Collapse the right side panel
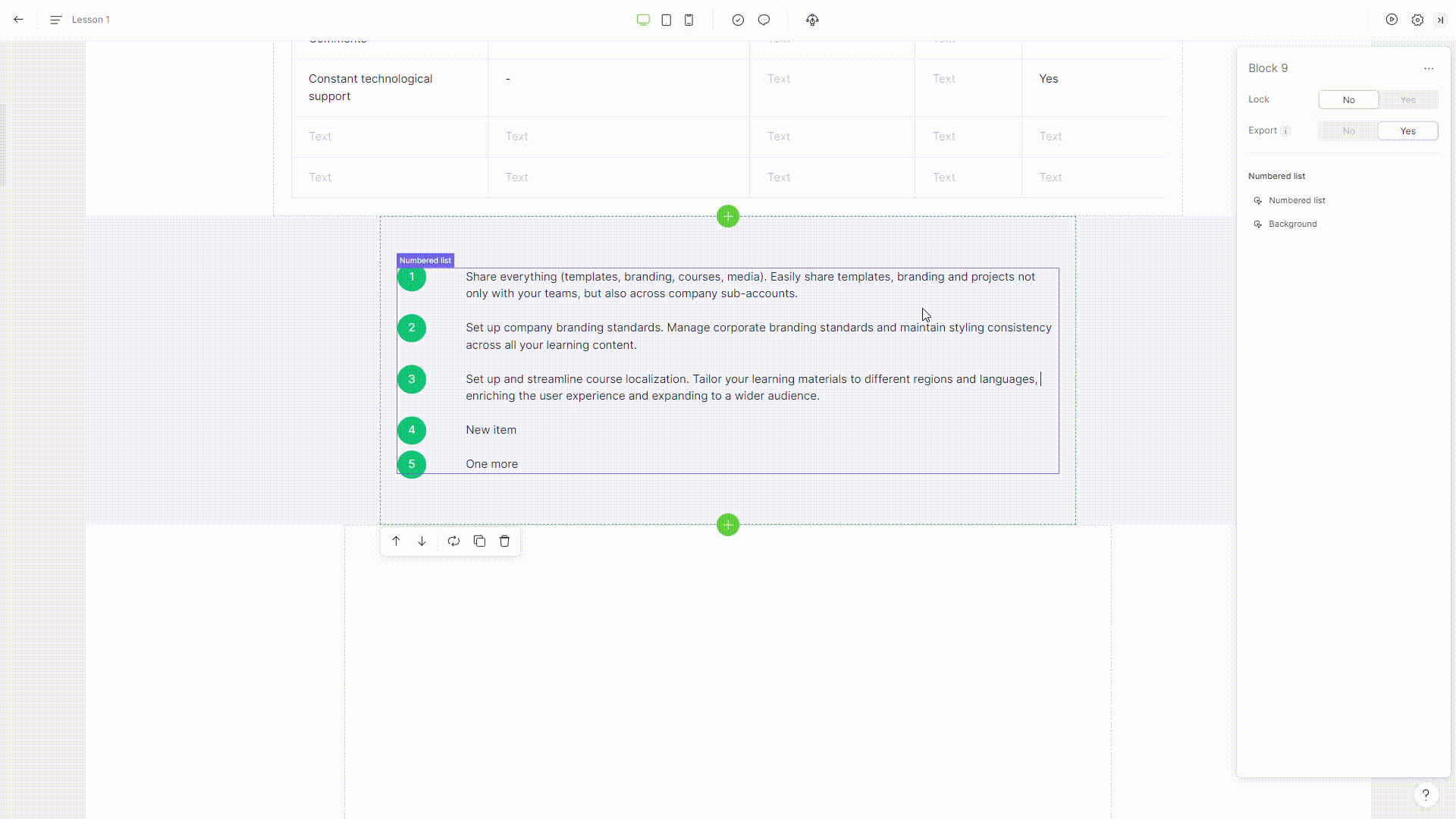 1440,20
